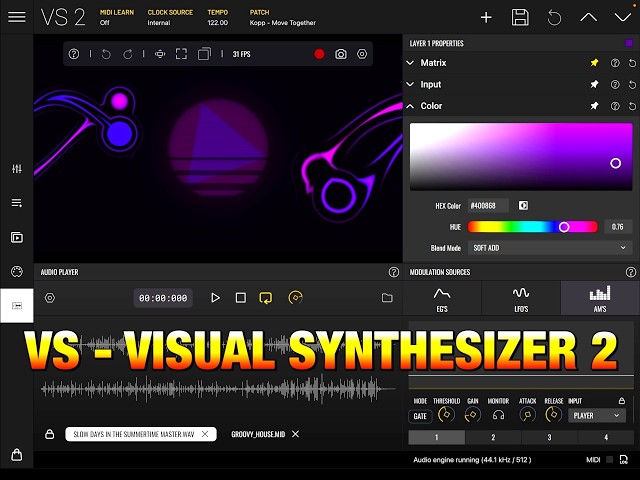The width and height of the screenshot is (640, 480).
Task: Toggle the Matrix section pin
Action: (x=594, y=63)
